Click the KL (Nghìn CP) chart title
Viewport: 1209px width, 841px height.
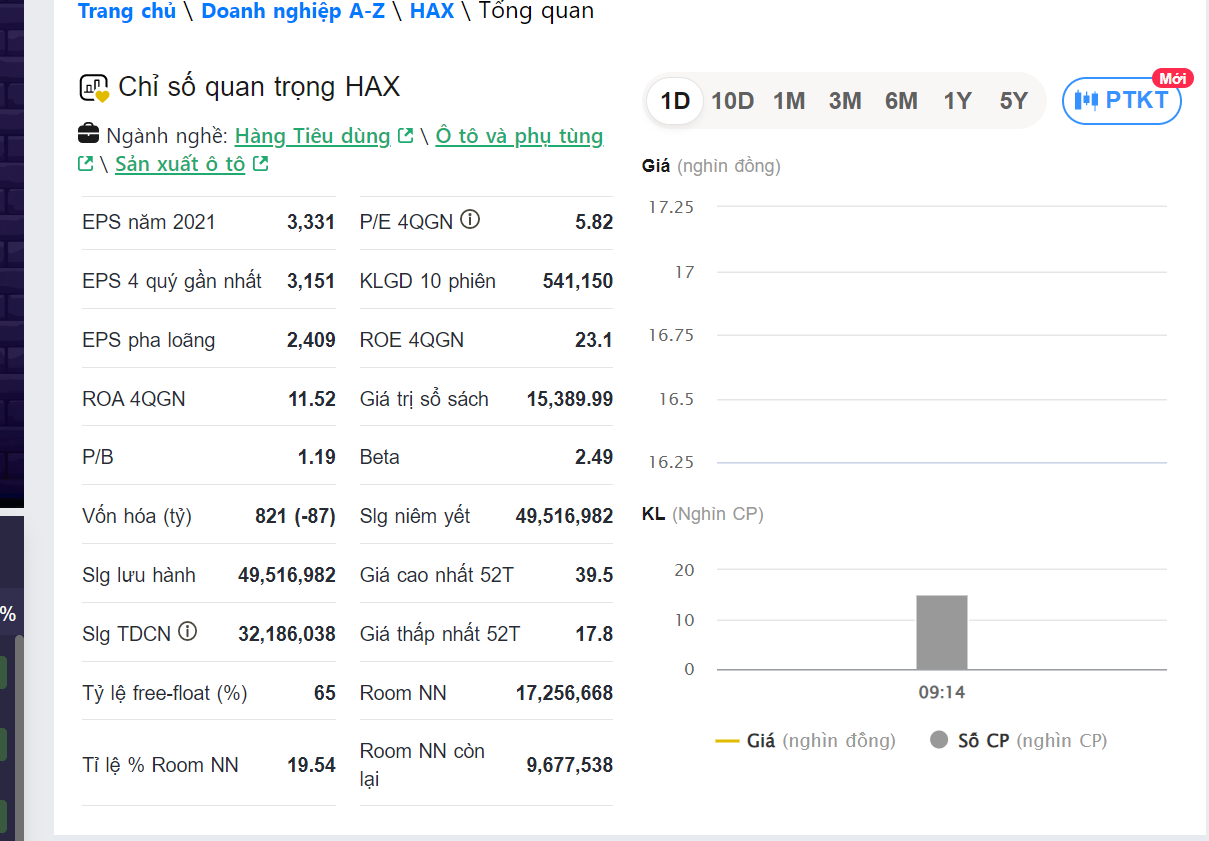702,514
